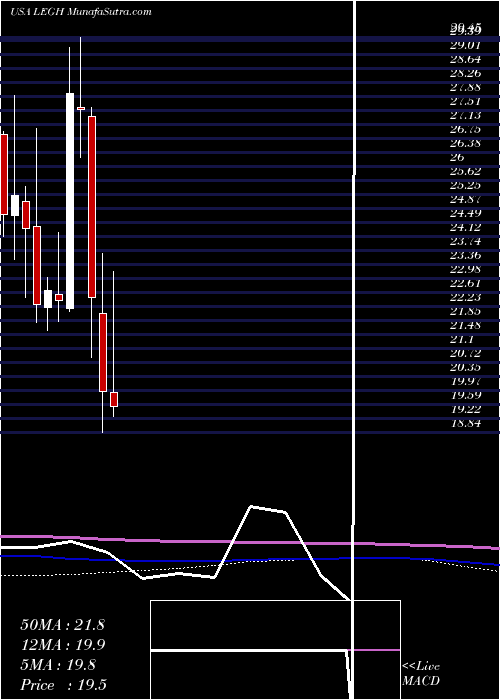Image resolution: width=500 pixels, height=700 pixels.
Task: Click the <<Live MACD label
Action: tap(421, 673)
